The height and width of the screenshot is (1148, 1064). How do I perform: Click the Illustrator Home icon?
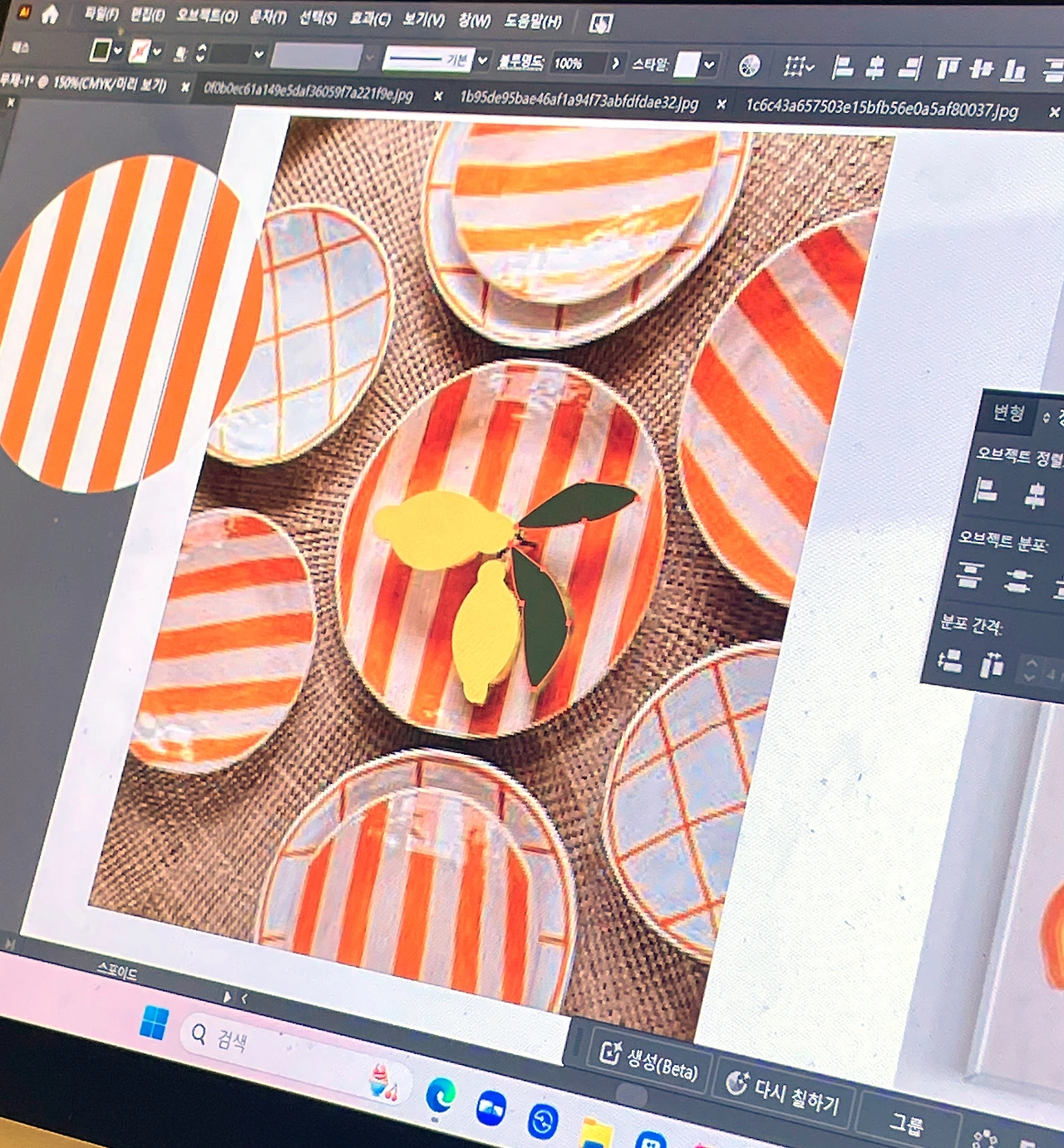[x=49, y=14]
